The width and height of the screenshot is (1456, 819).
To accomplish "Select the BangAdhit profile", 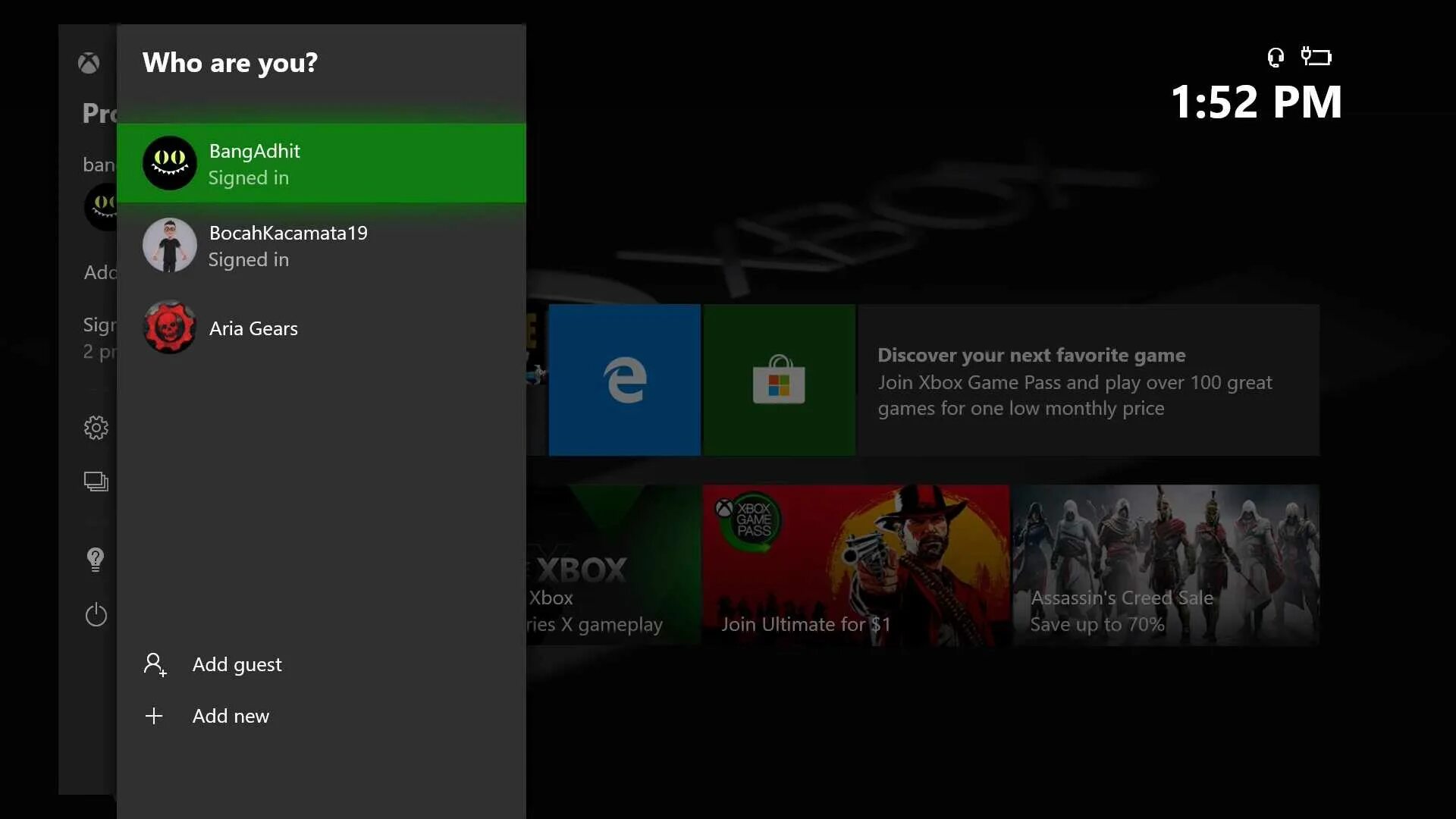I will point(321,163).
